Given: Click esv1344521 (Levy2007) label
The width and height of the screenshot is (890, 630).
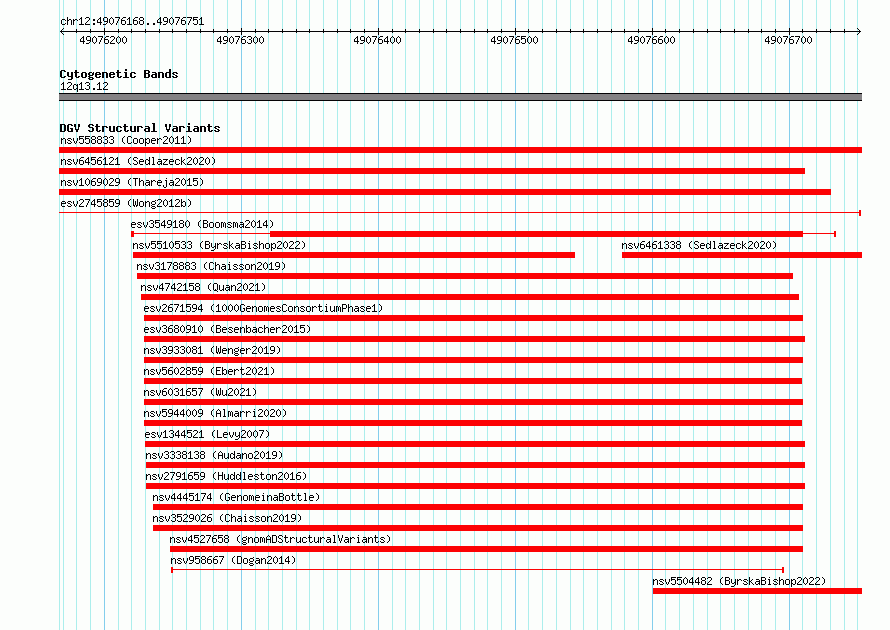Looking at the screenshot, I should (x=207, y=434).
